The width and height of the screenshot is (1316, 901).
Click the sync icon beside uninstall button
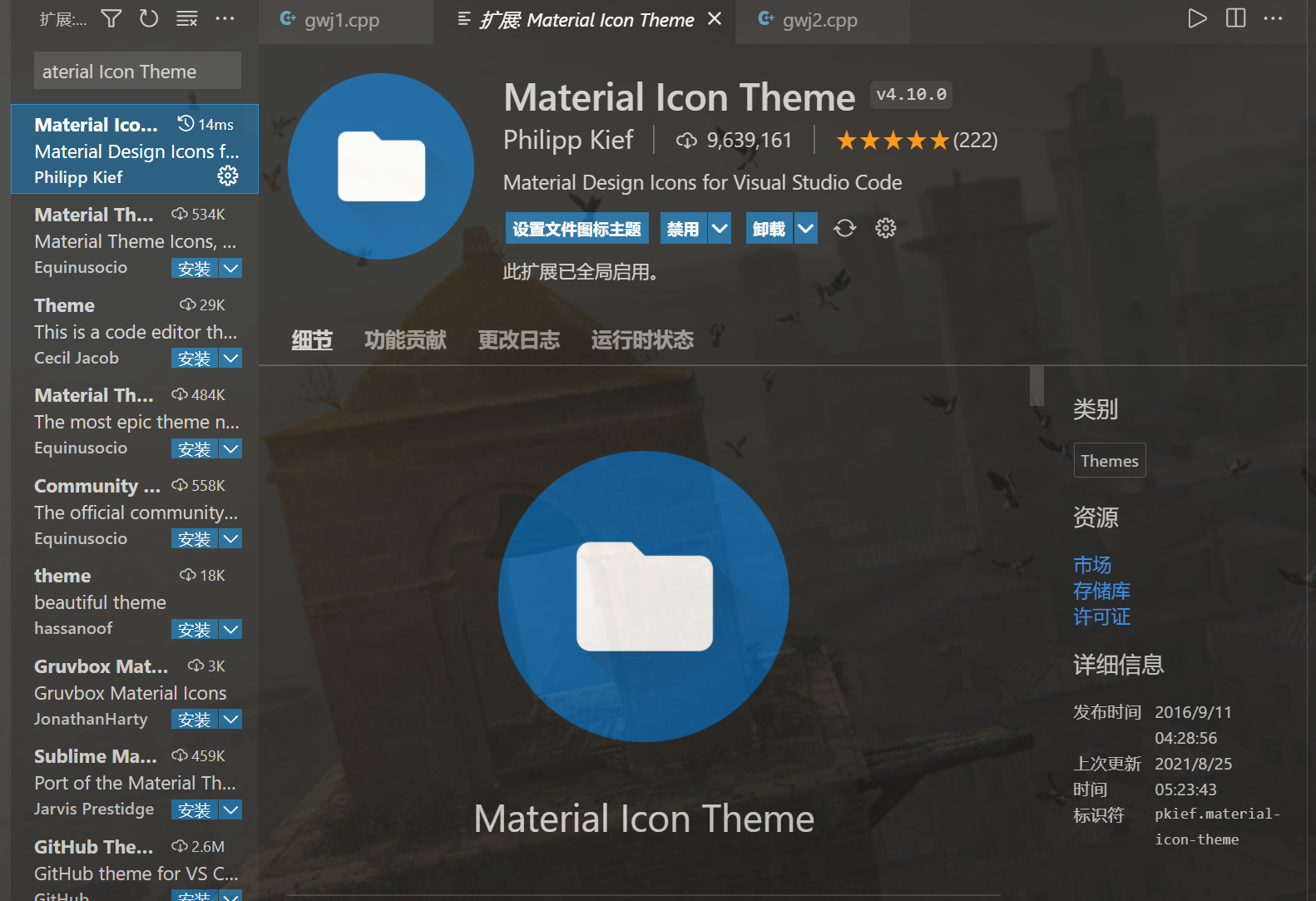(x=844, y=228)
